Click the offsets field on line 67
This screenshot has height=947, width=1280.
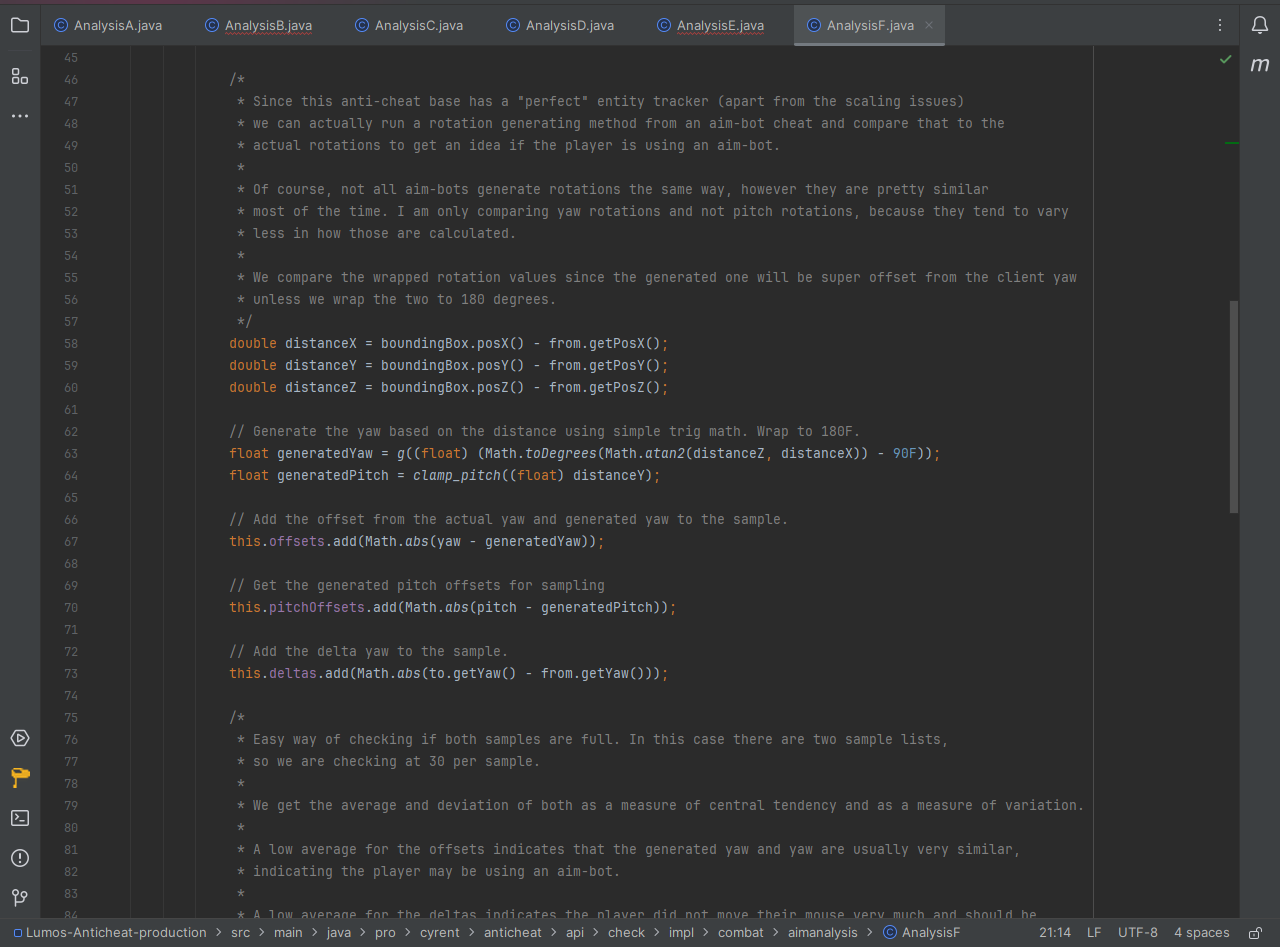point(297,541)
